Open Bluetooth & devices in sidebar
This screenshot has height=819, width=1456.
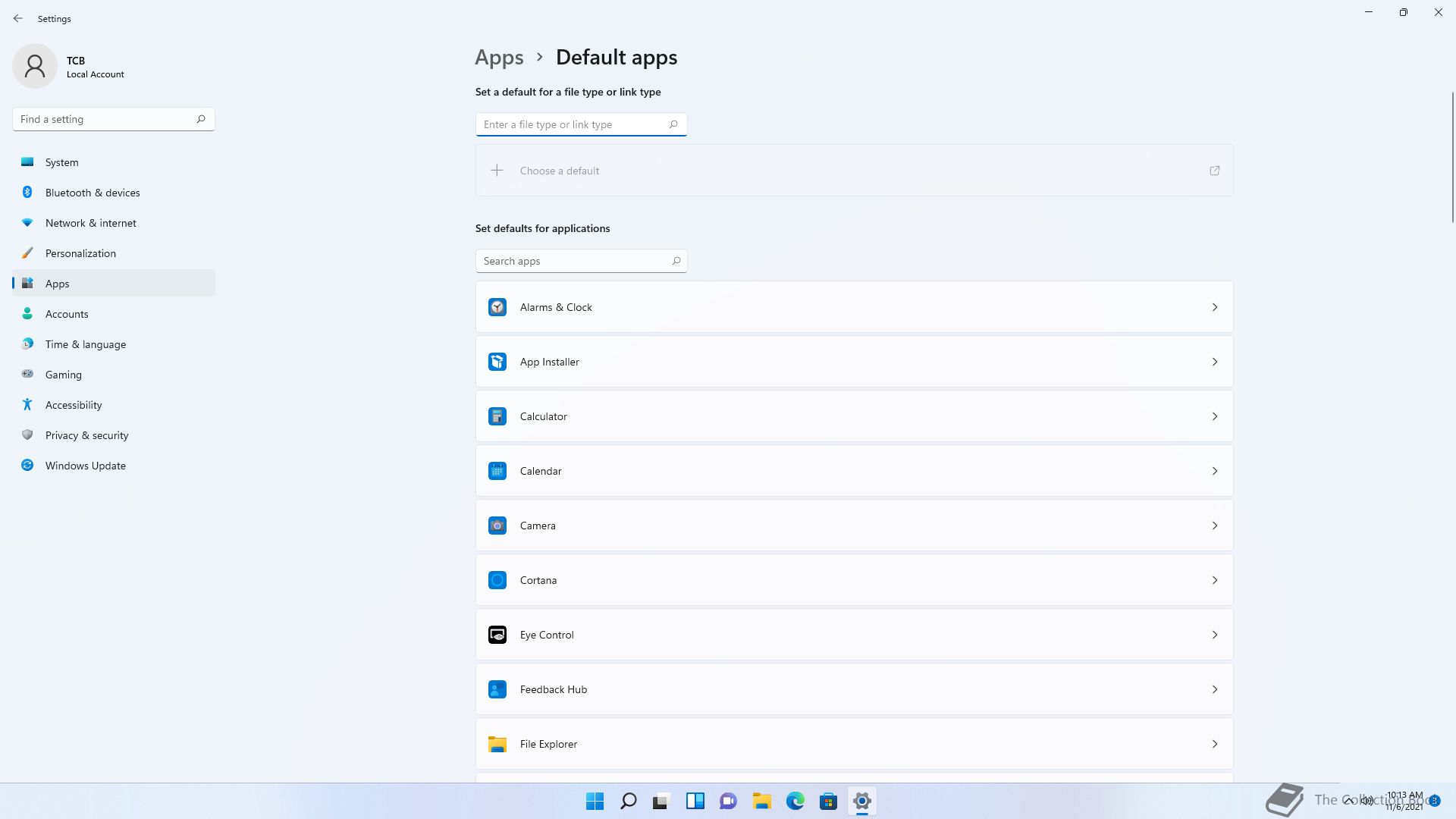pos(114,193)
